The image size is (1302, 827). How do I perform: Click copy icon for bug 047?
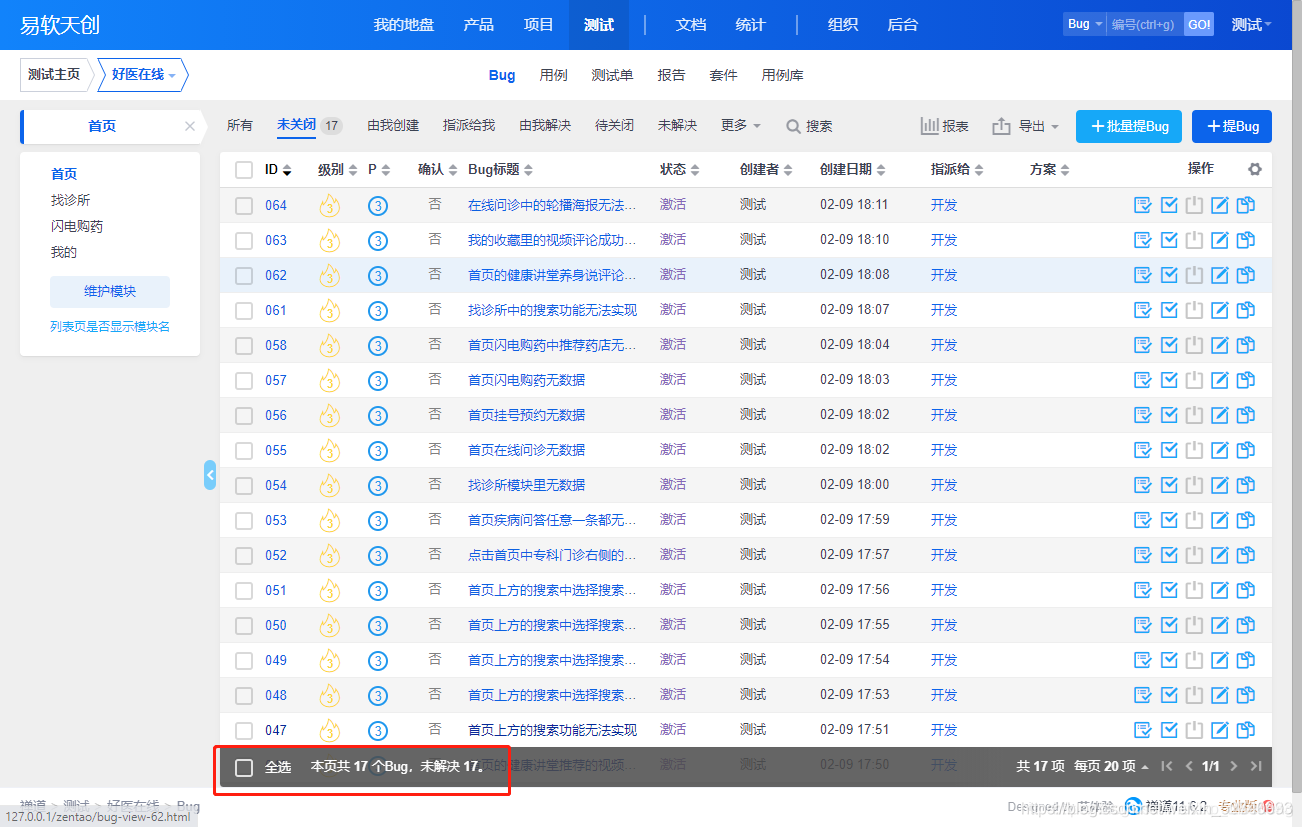(1245, 730)
